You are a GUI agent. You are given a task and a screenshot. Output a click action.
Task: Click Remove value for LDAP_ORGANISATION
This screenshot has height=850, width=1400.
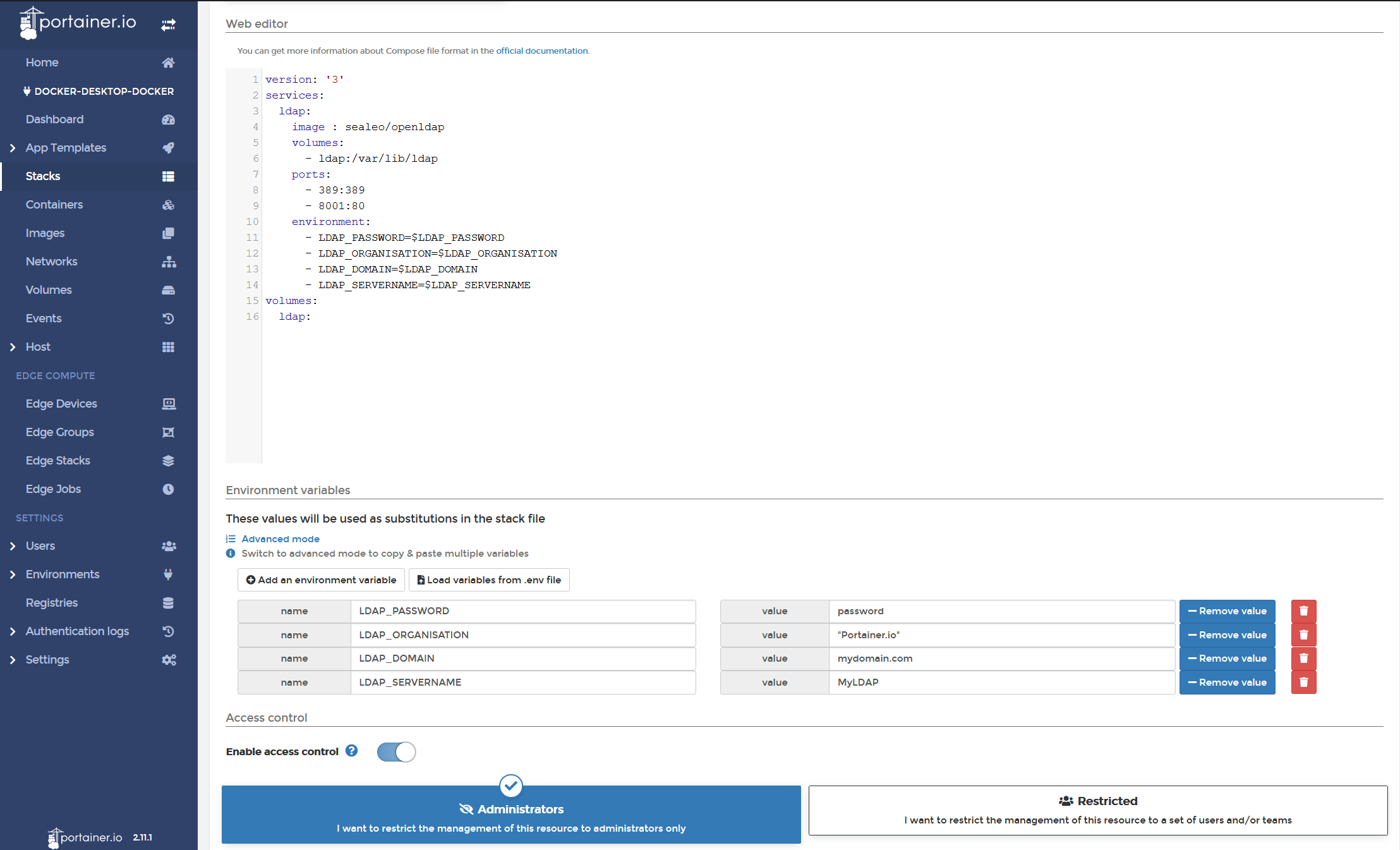point(1227,634)
